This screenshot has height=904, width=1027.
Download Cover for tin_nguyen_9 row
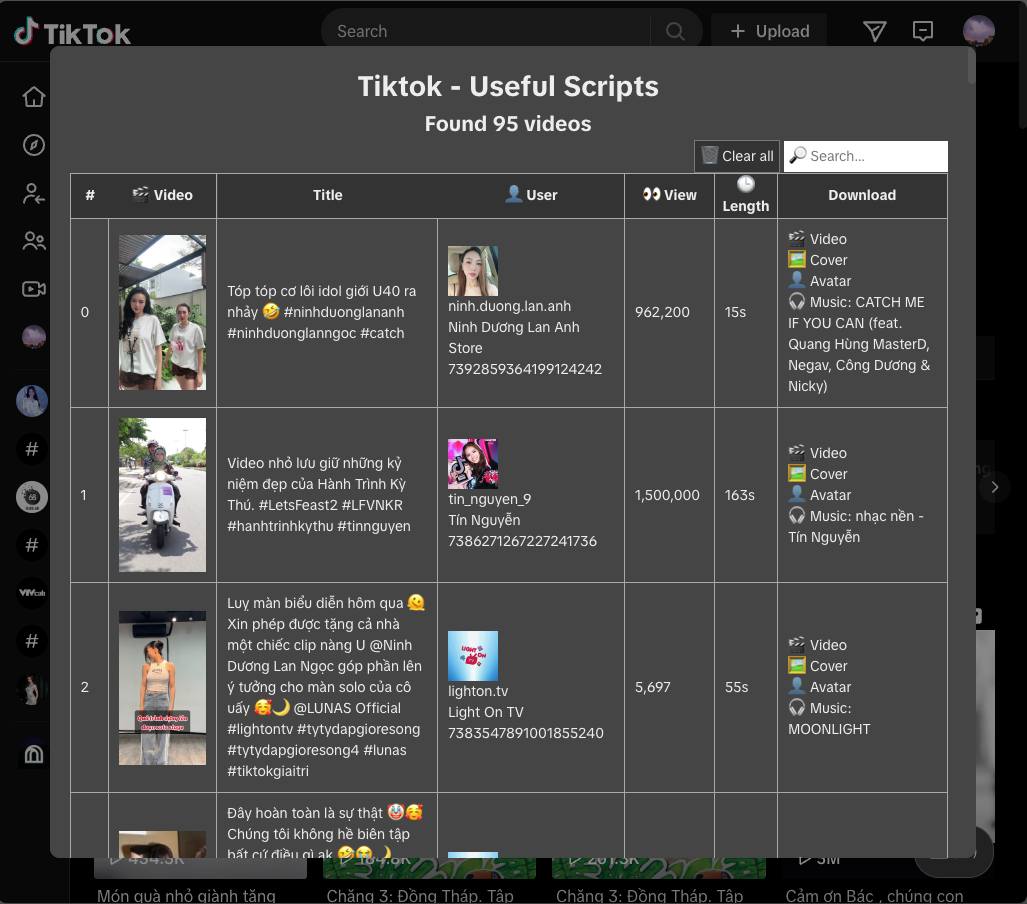817,474
